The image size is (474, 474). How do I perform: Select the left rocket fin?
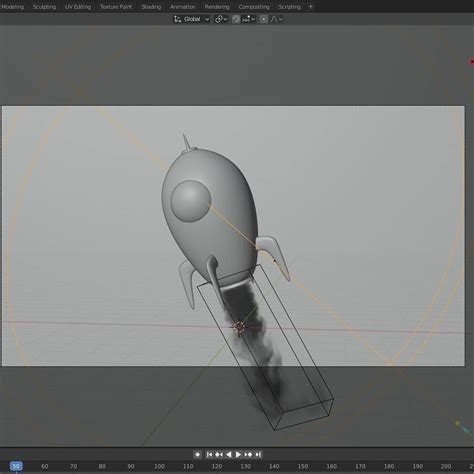pyautogui.click(x=187, y=284)
